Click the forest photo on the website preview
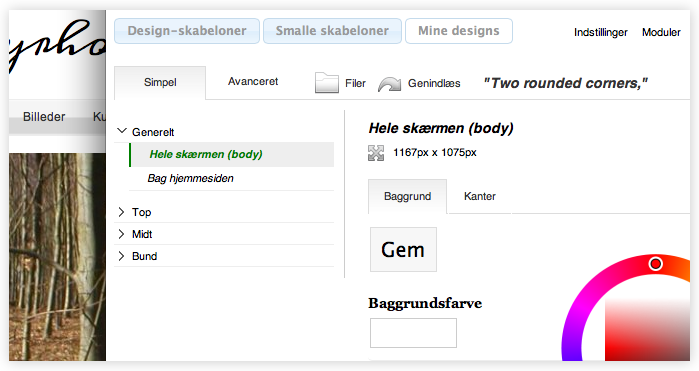The height and width of the screenshot is (371, 699). point(57,257)
